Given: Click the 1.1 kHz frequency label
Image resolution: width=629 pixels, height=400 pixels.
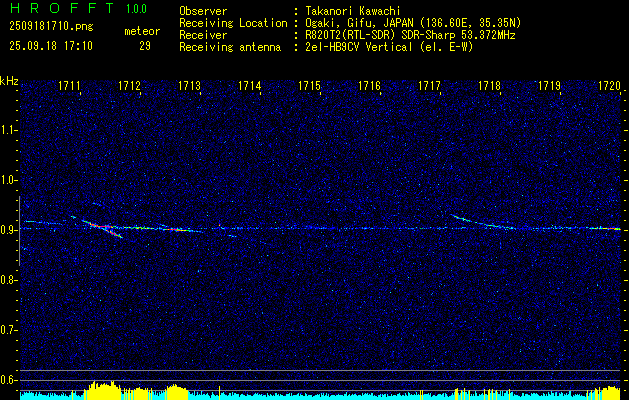Looking at the screenshot, I should pos(9,130).
